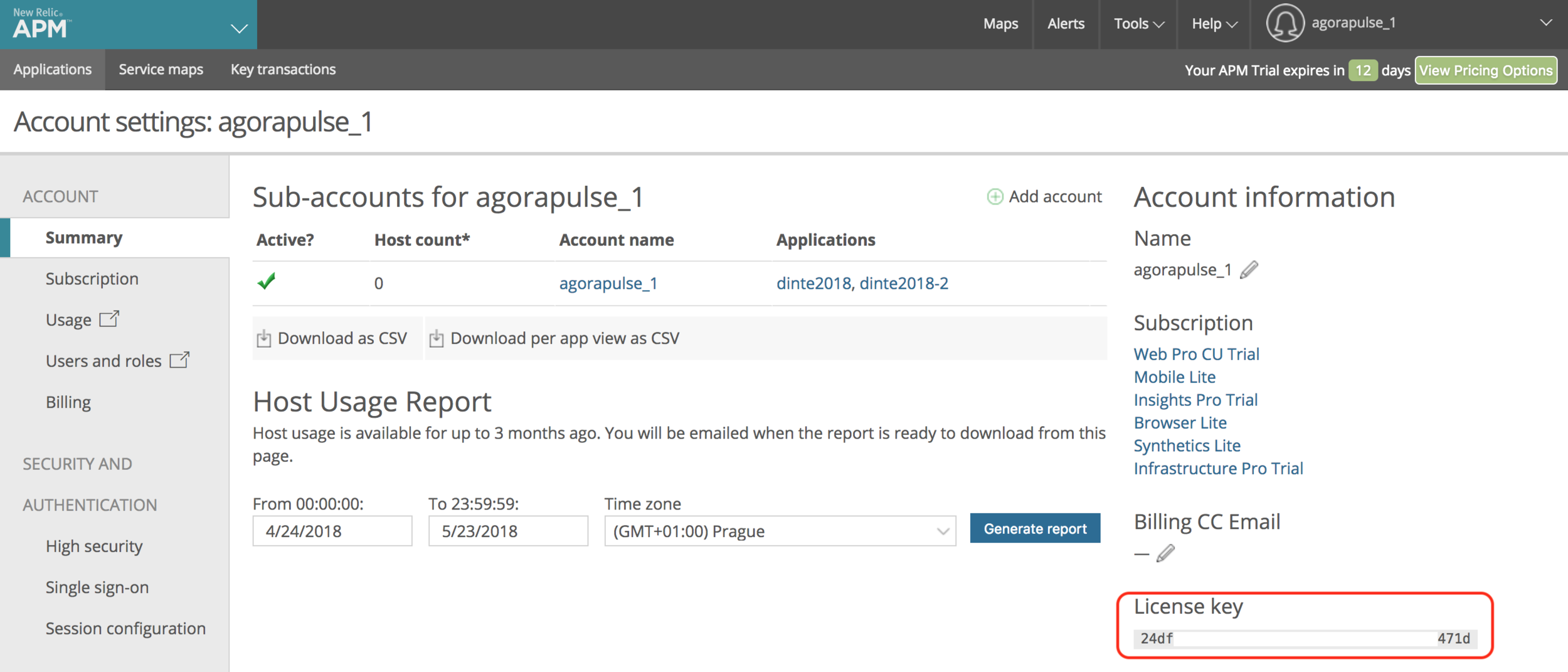The width and height of the screenshot is (1568, 672).
Task: Click the Generate report button
Action: 1035,529
